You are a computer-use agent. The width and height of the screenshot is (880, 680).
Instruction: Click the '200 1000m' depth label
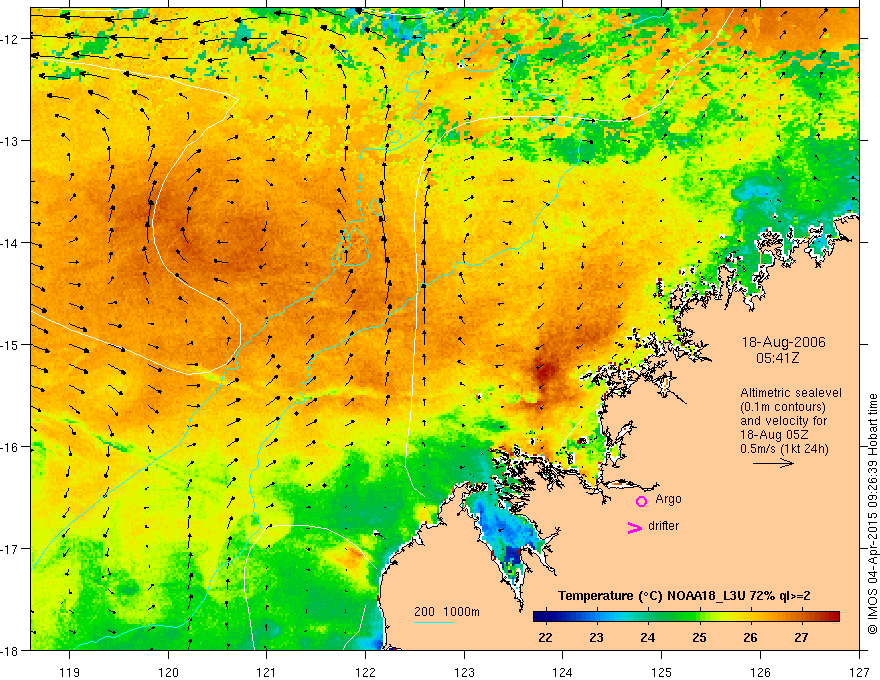tap(447, 612)
